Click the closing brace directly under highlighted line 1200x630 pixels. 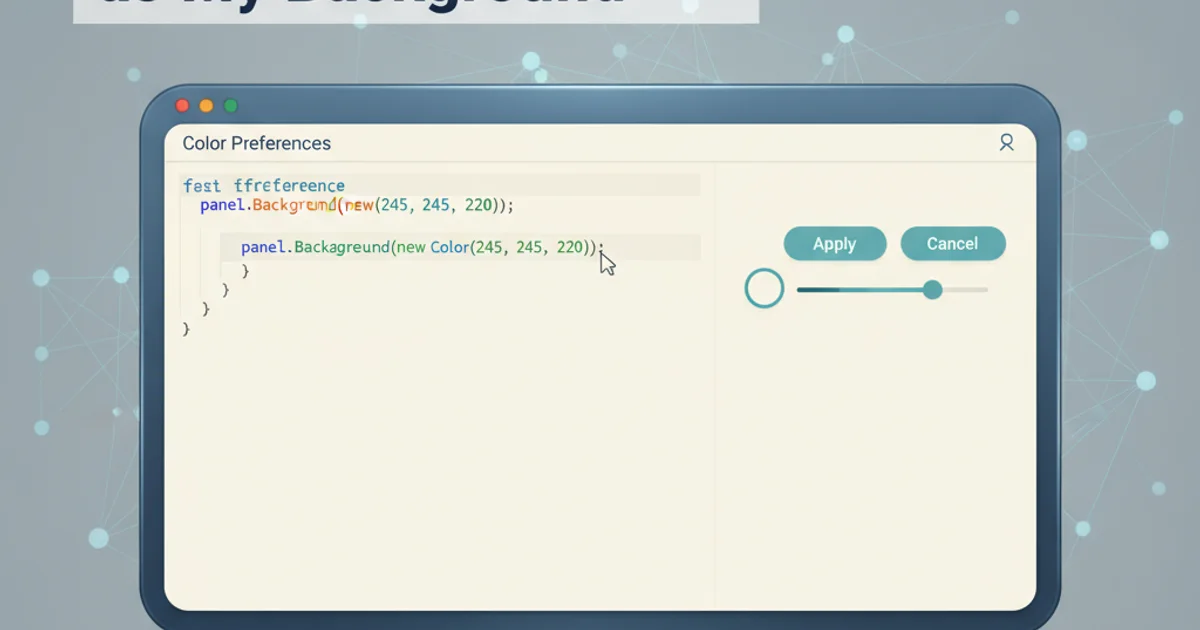[245, 270]
